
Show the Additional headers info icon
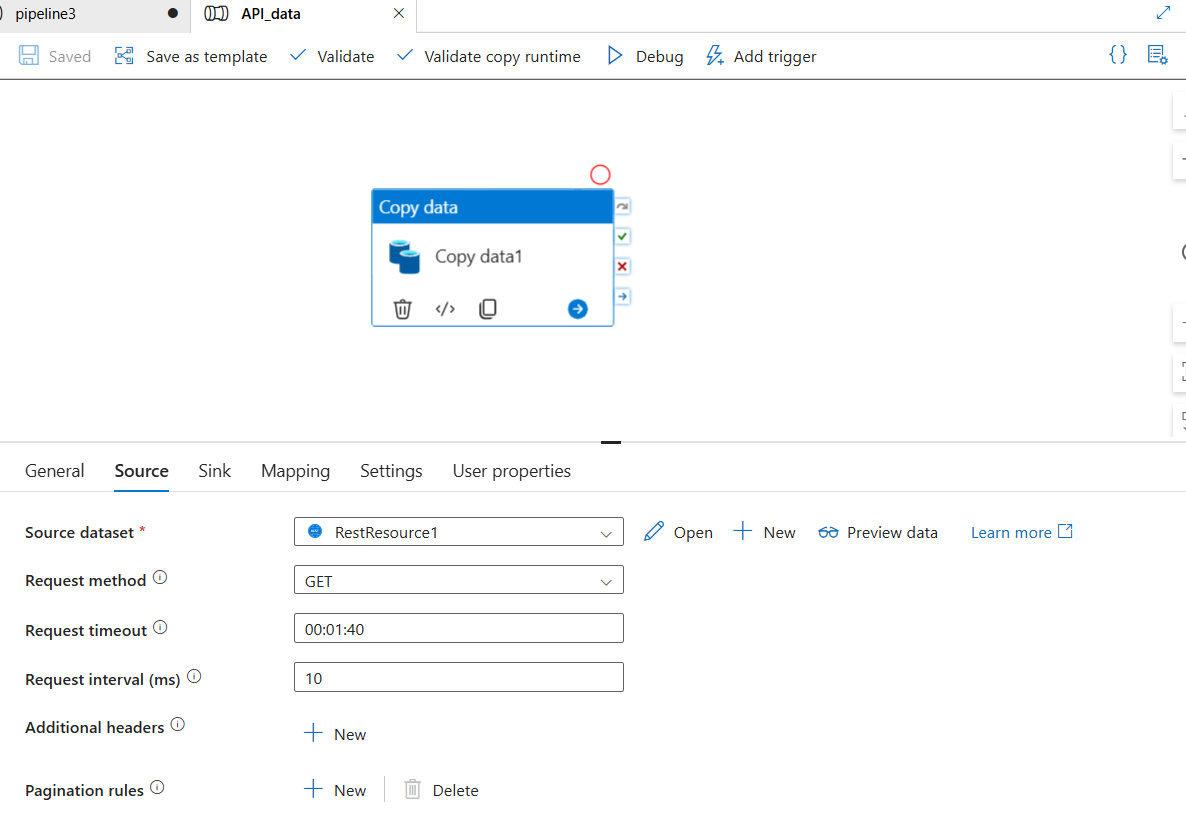point(177,725)
